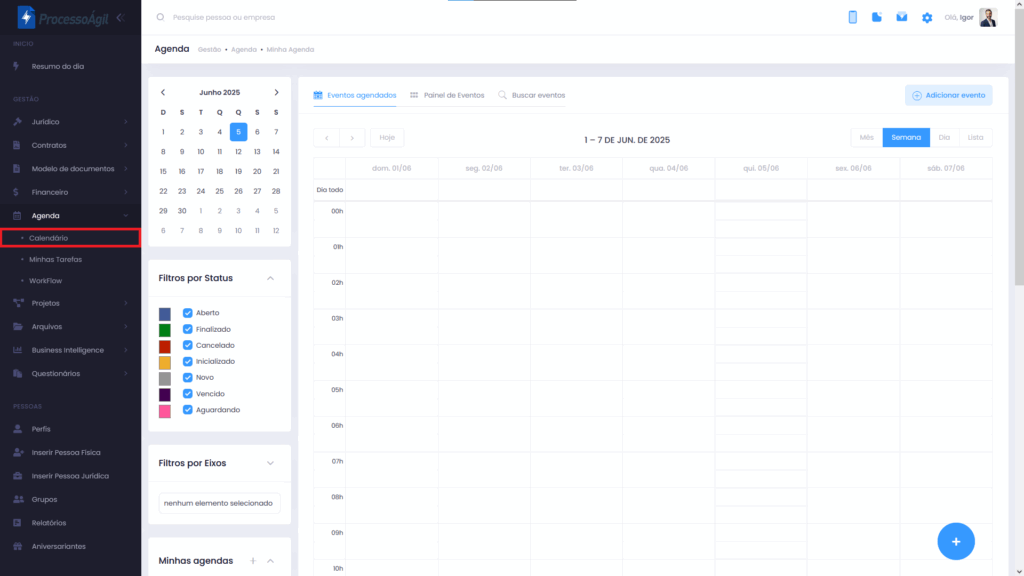
Task: Open the settings gear icon
Action: pos(927,18)
